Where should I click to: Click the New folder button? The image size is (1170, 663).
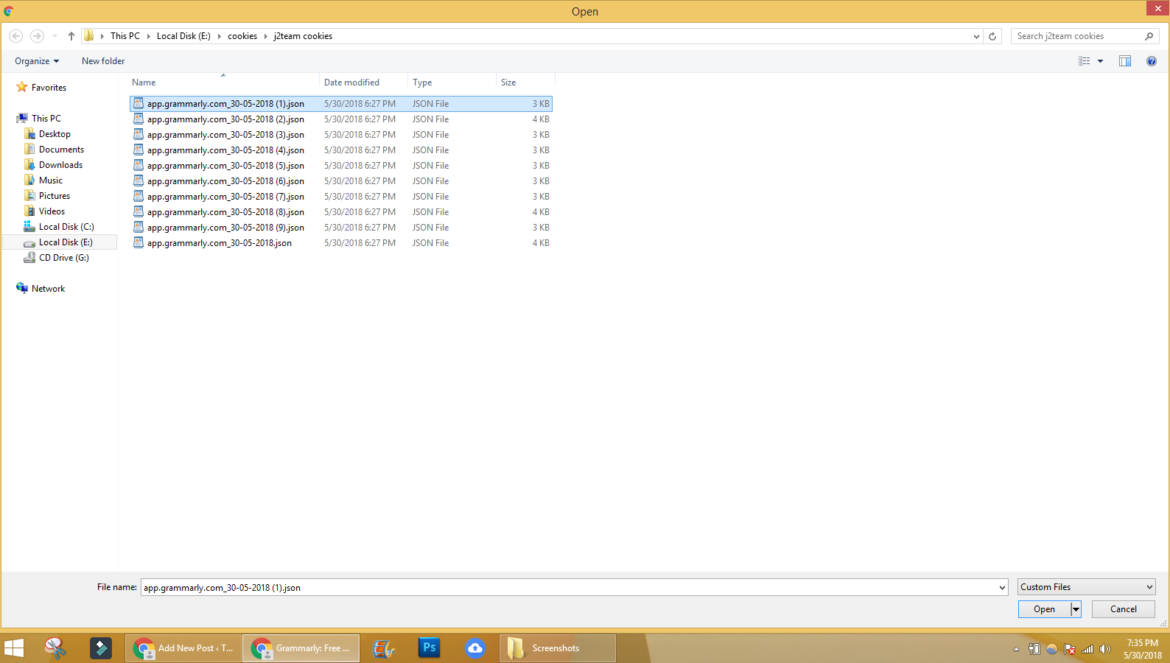[103, 61]
